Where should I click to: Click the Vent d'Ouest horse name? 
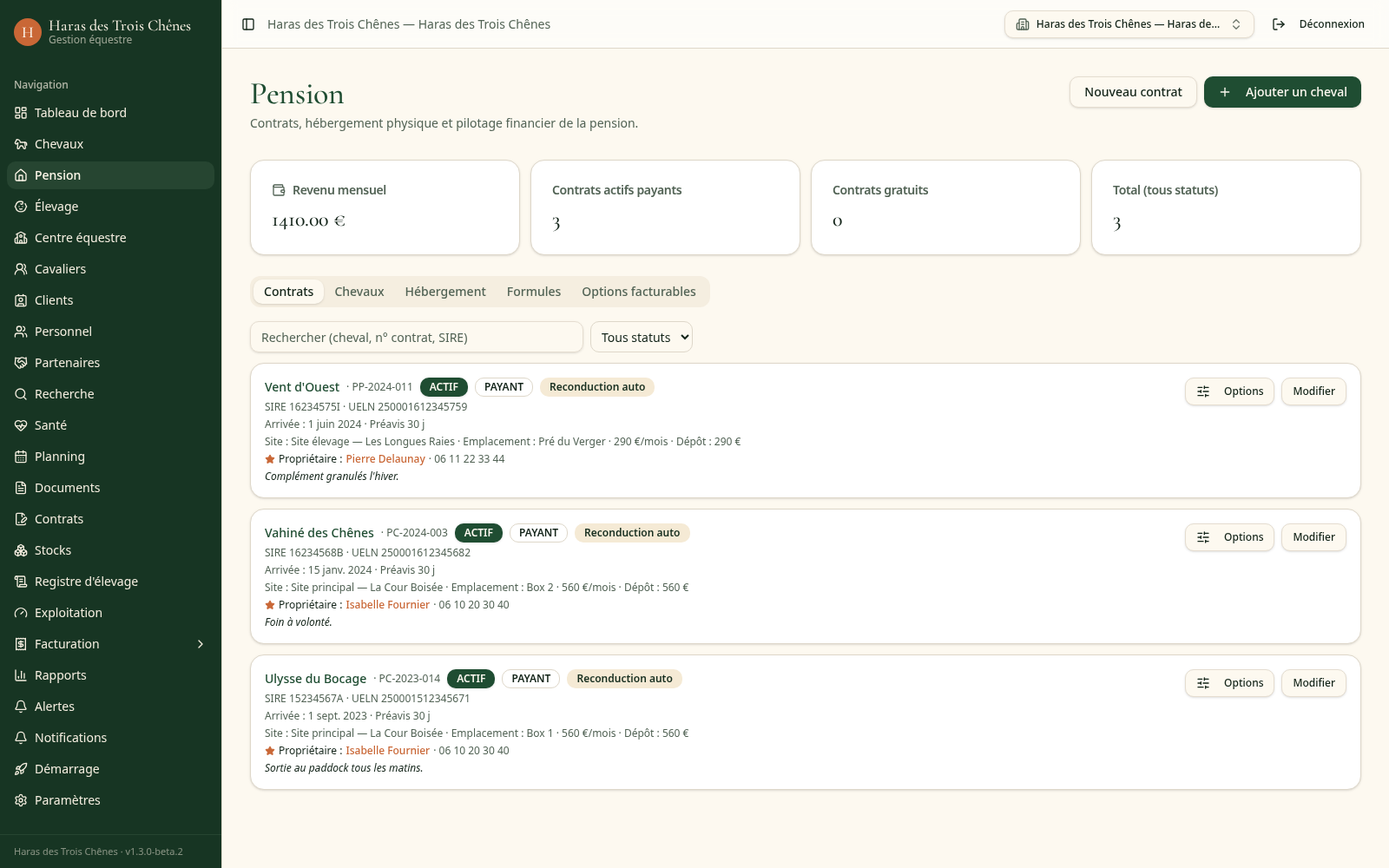click(302, 387)
